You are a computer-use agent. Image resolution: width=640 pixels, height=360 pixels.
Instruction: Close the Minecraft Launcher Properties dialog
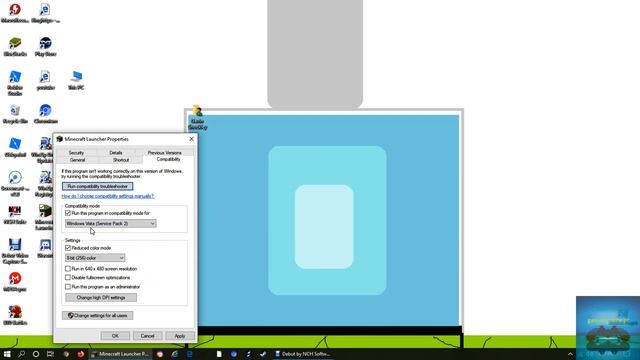click(191, 139)
